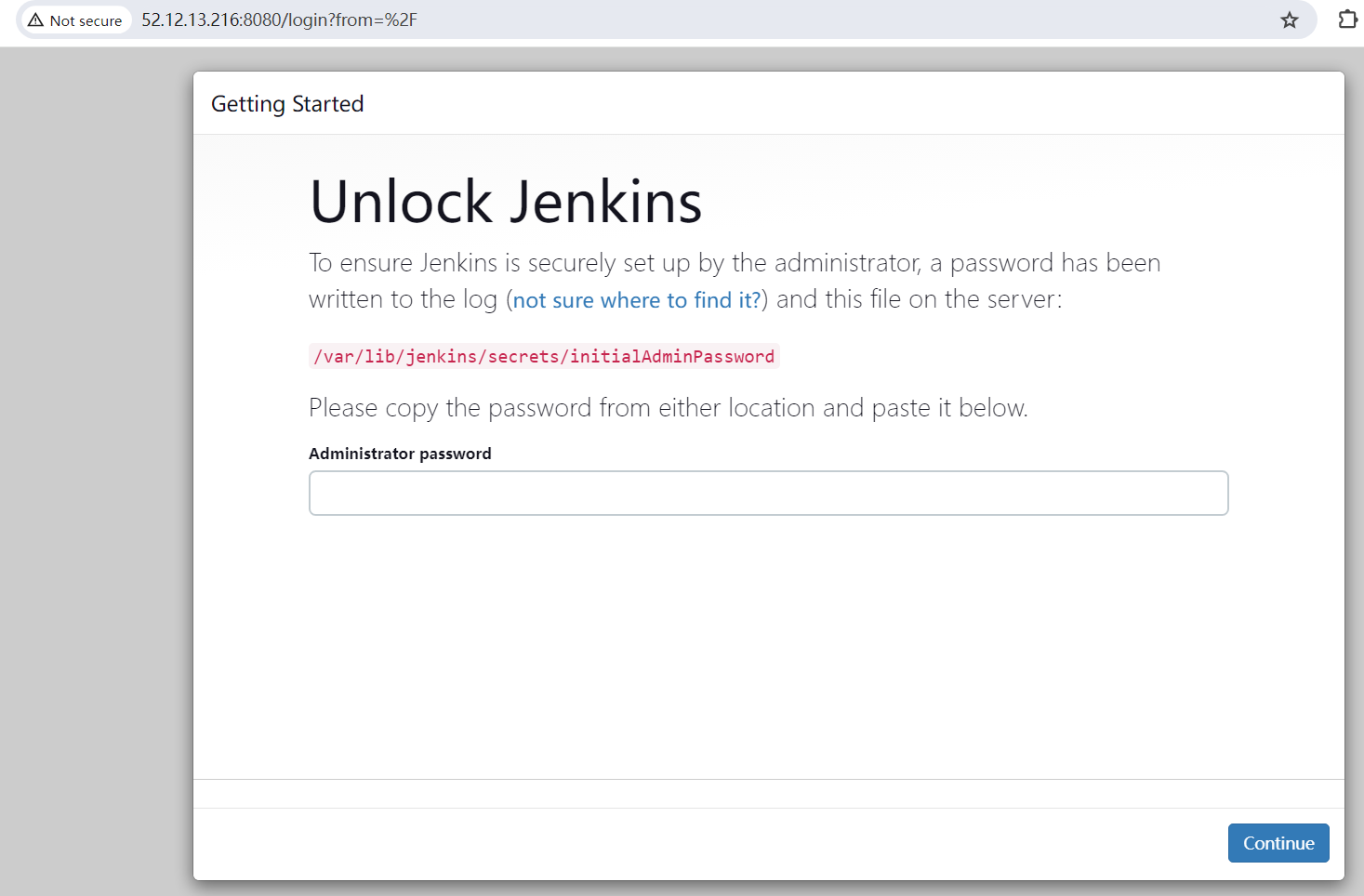Bookmark this page with the star icon

[x=1289, y=20]
